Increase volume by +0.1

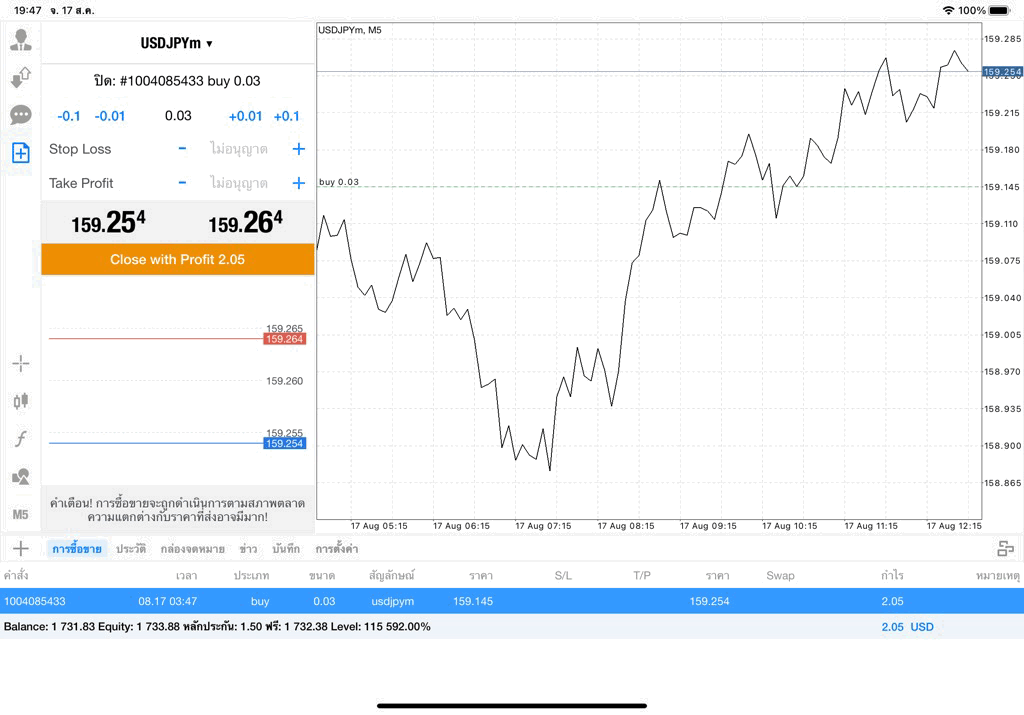click(287, 116)
